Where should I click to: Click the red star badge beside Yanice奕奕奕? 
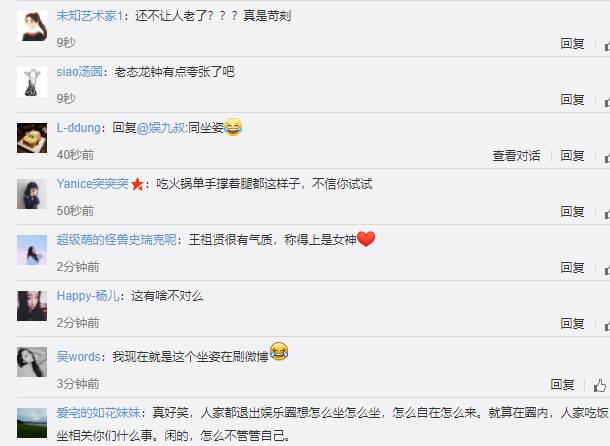click(137, 184)
